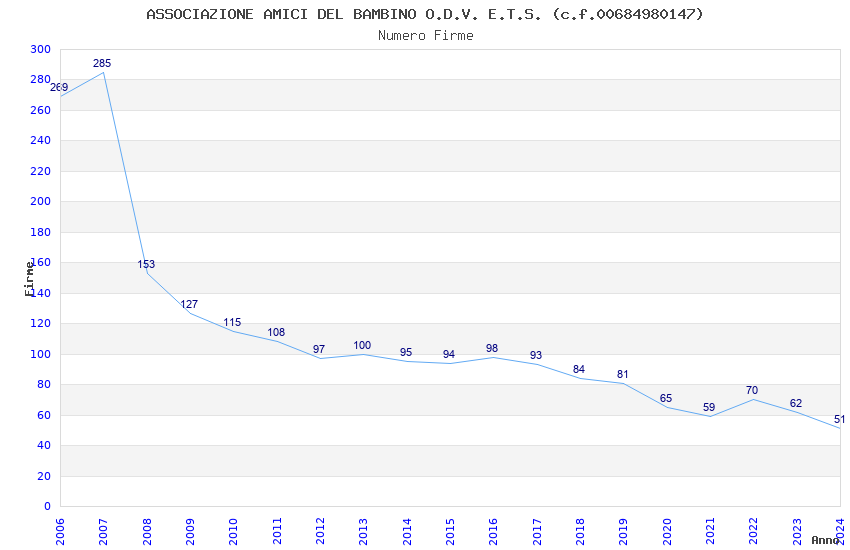Select the y-axis value 0
The image size is (850, 550).
click(x=48, y=506)
